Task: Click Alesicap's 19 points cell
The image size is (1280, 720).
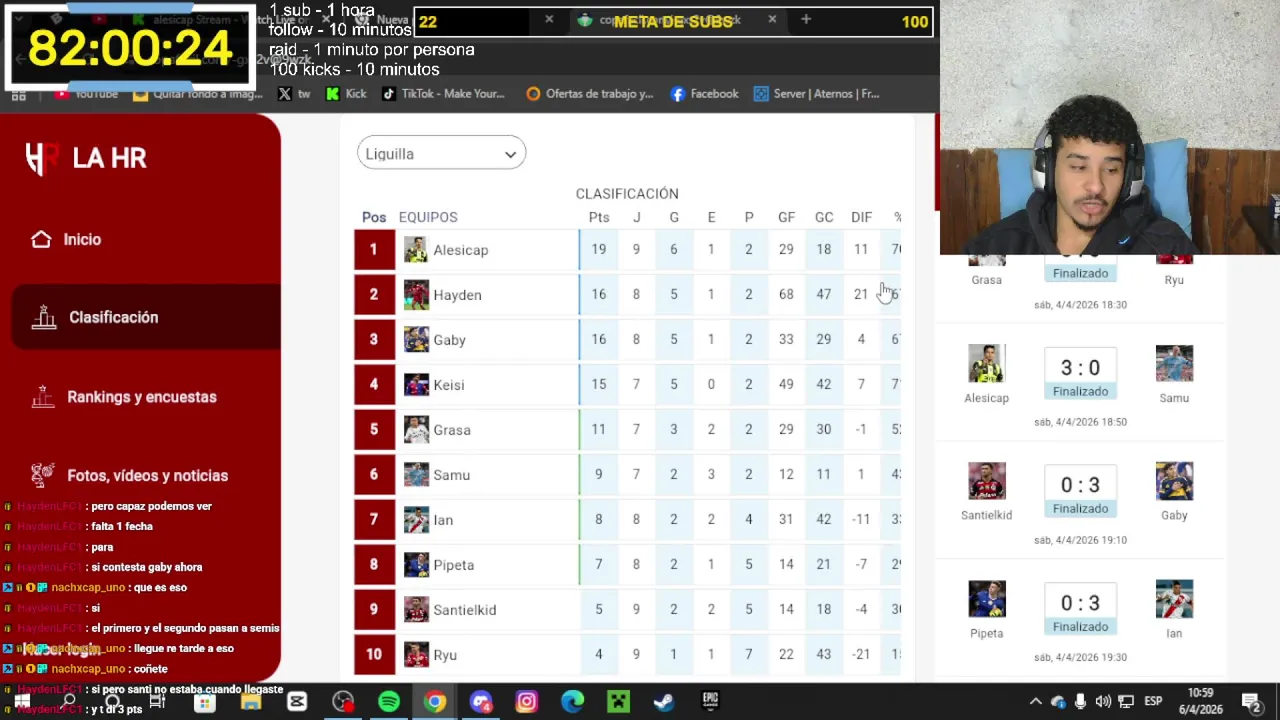Action: [x=598, y=249]
